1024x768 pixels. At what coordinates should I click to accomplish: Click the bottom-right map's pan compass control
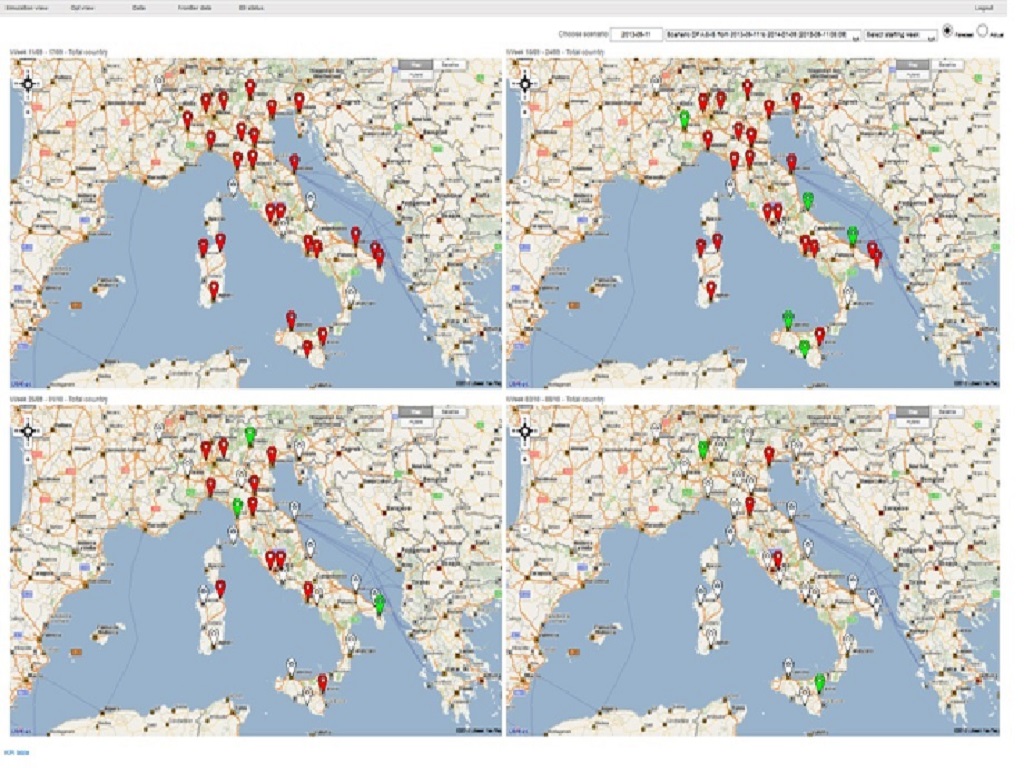tap(525, 431)
